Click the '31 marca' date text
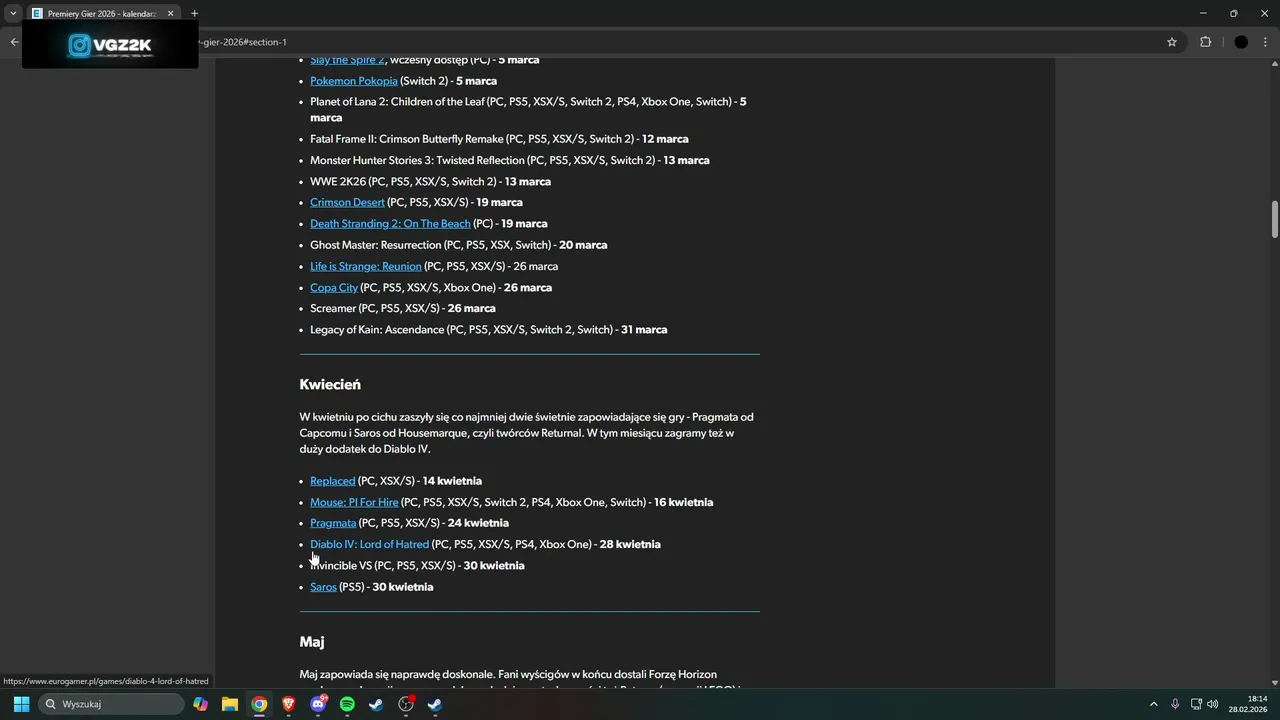The width and height of the screenshot is (1280, 720). [644, 330]
